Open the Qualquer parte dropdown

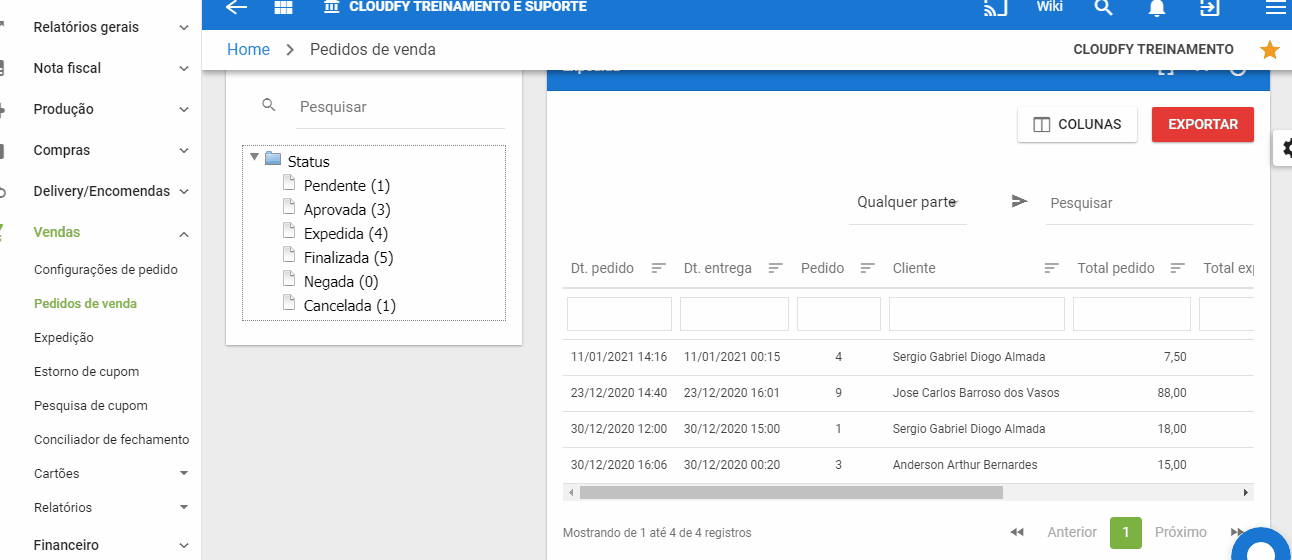pos(908,202)
